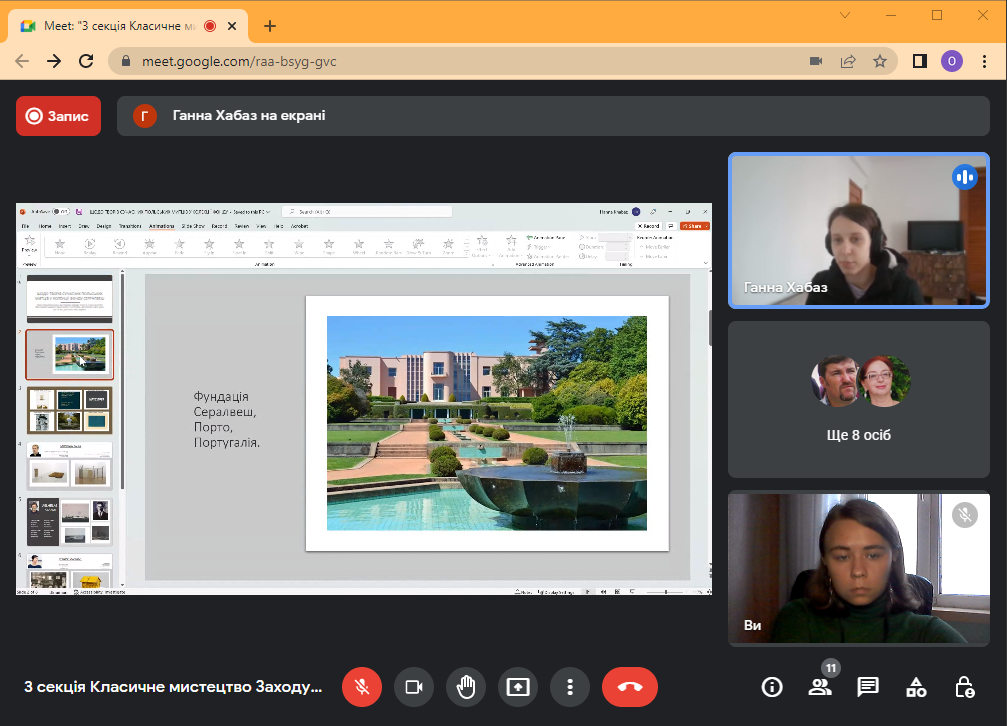Open more options menu in call bar
Screen dimensions: 1007x726
click(570, 687)
